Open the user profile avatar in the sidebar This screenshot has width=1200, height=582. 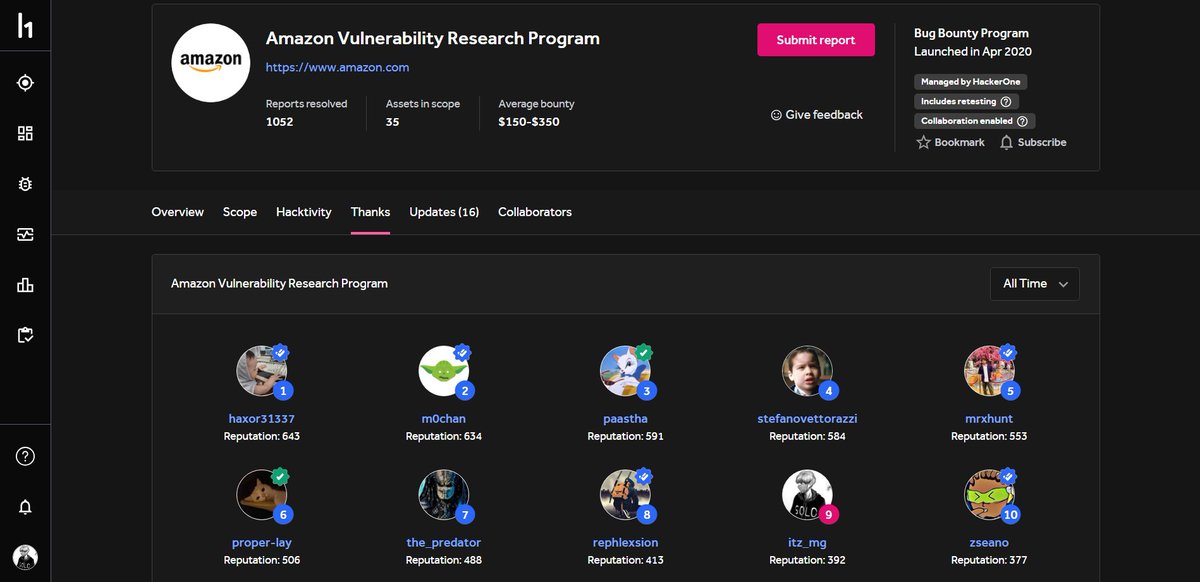click(x=25, y=558)
